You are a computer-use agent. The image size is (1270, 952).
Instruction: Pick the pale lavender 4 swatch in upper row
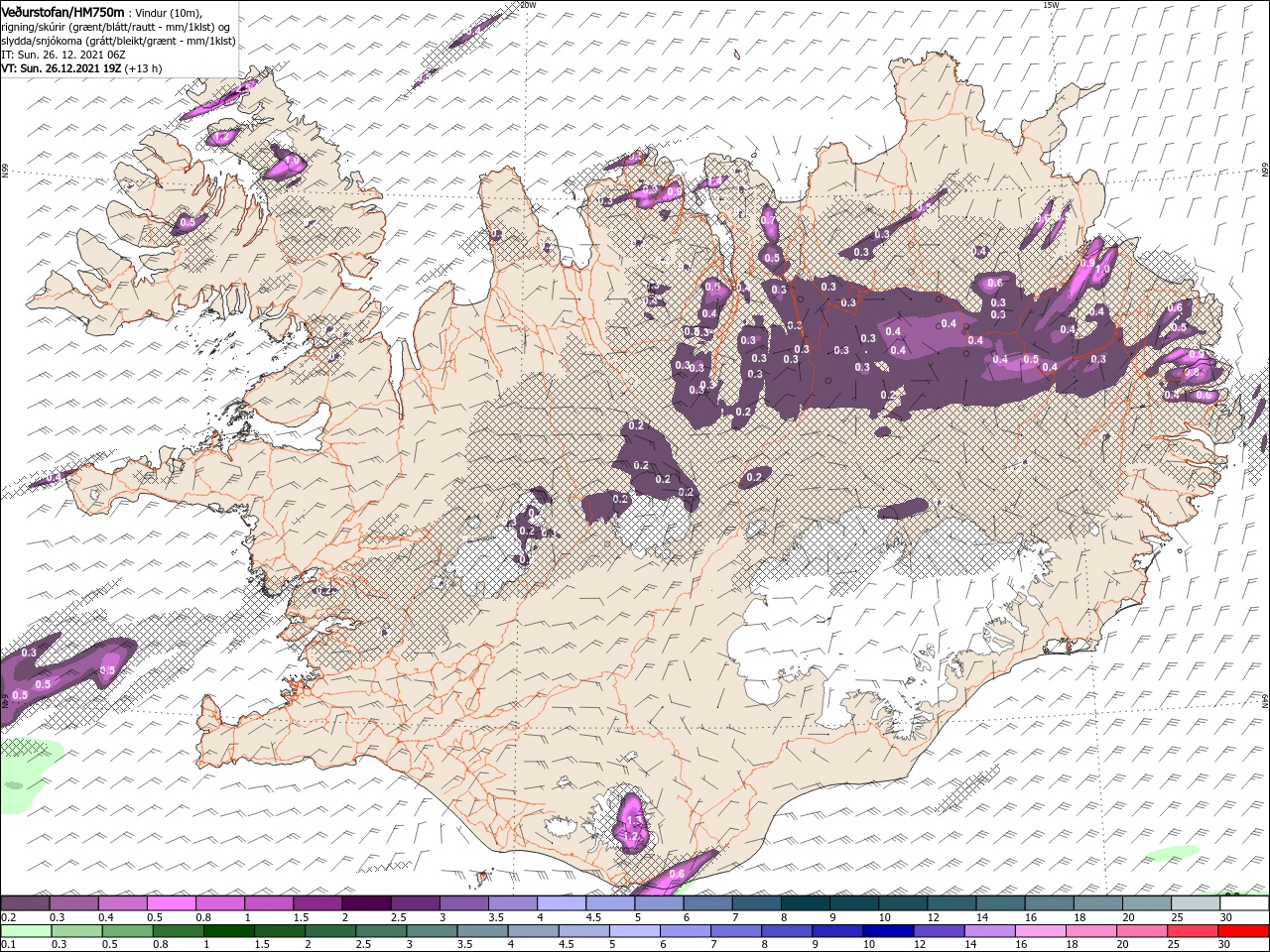(x=561, y=903)
